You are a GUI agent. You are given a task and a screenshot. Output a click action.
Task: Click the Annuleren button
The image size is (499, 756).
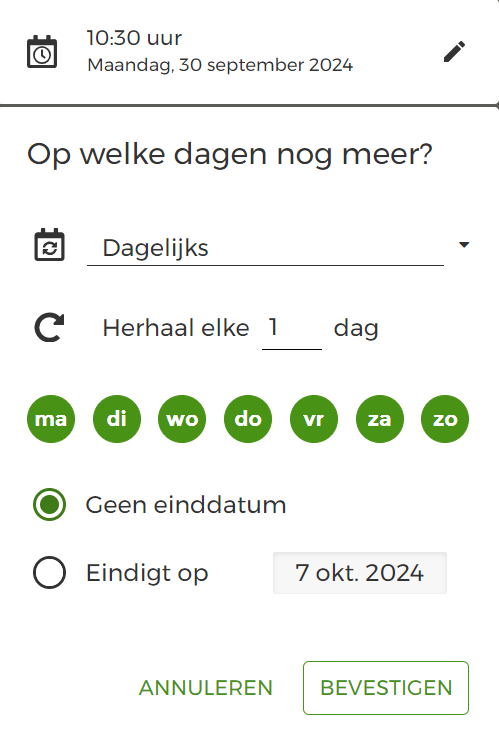[x=206, y=688]
